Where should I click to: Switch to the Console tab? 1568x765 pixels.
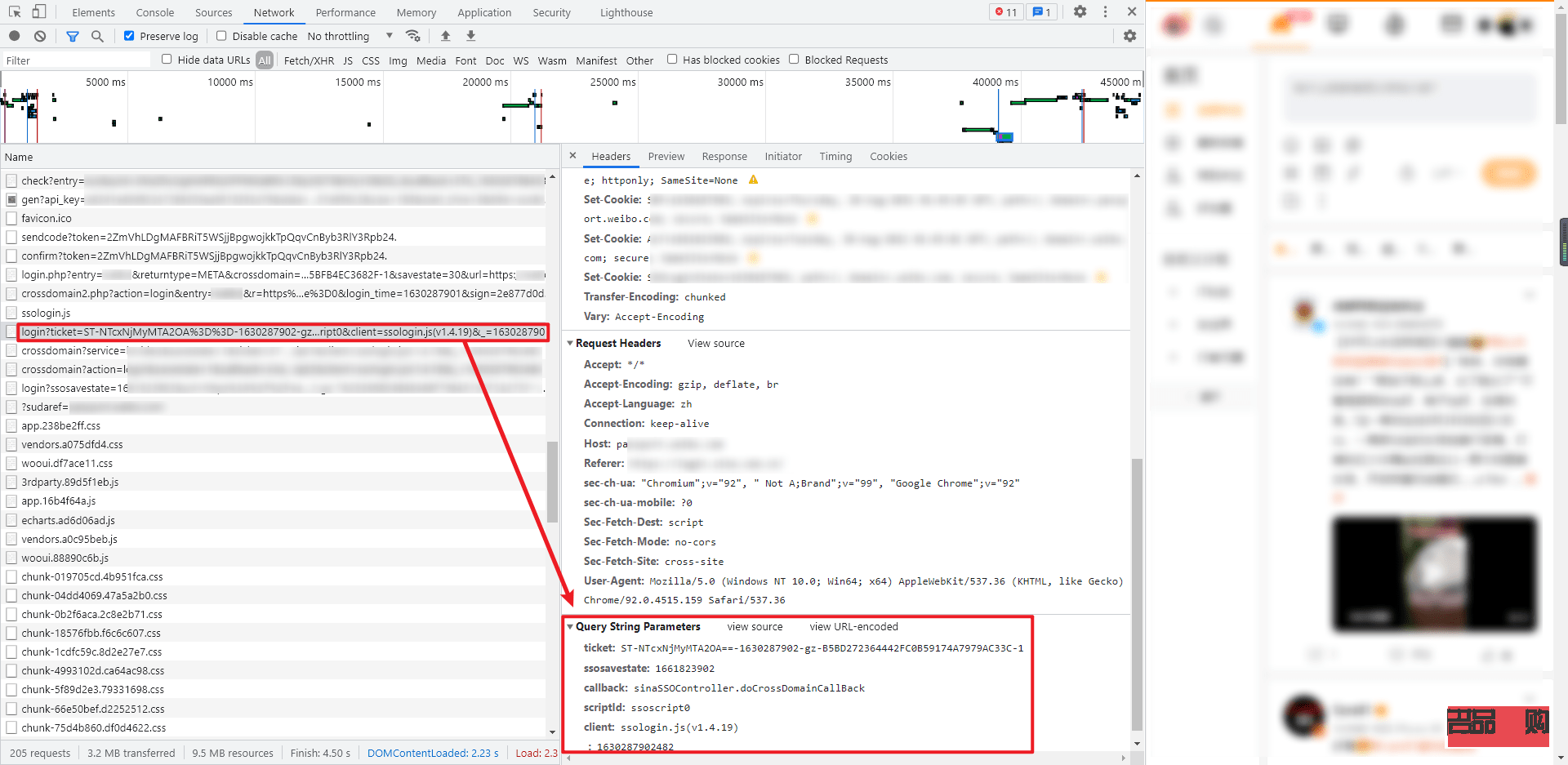tap(154, 12)
